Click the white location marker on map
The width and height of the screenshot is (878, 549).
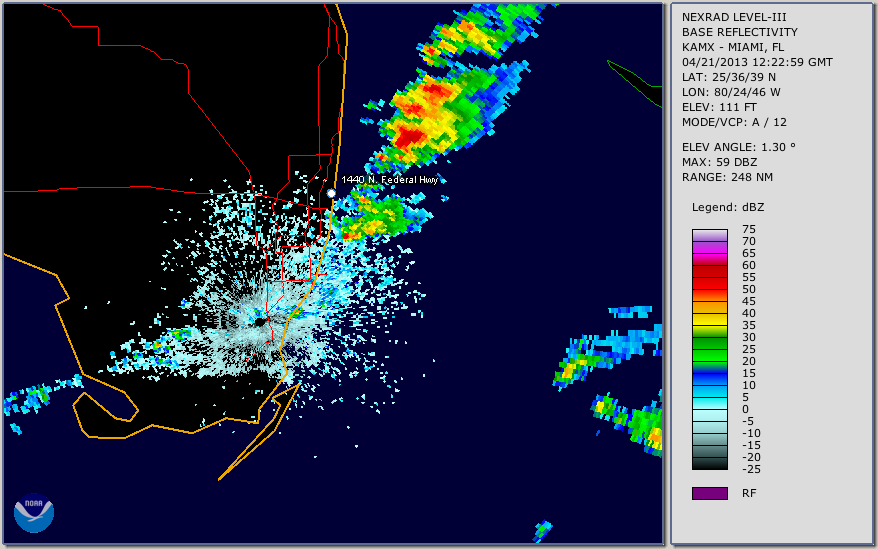331,193
